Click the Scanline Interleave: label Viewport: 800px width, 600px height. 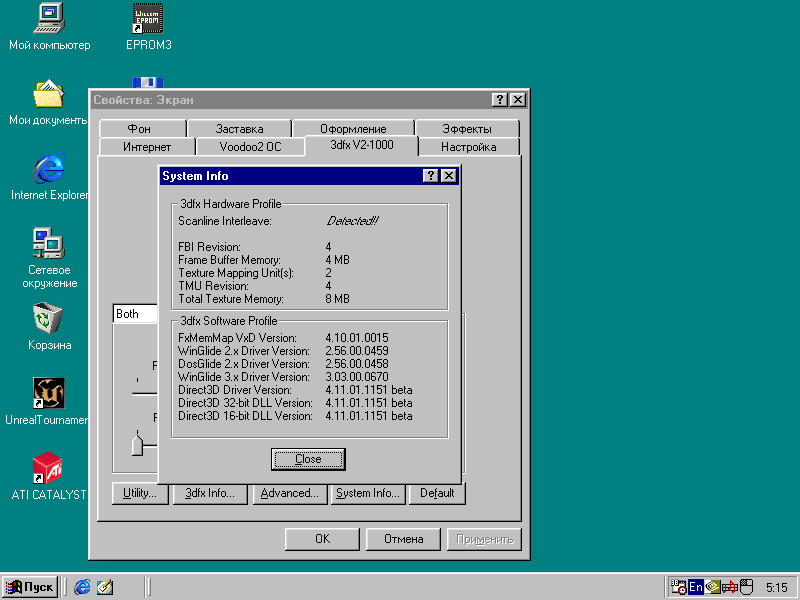tap(225, 221)
